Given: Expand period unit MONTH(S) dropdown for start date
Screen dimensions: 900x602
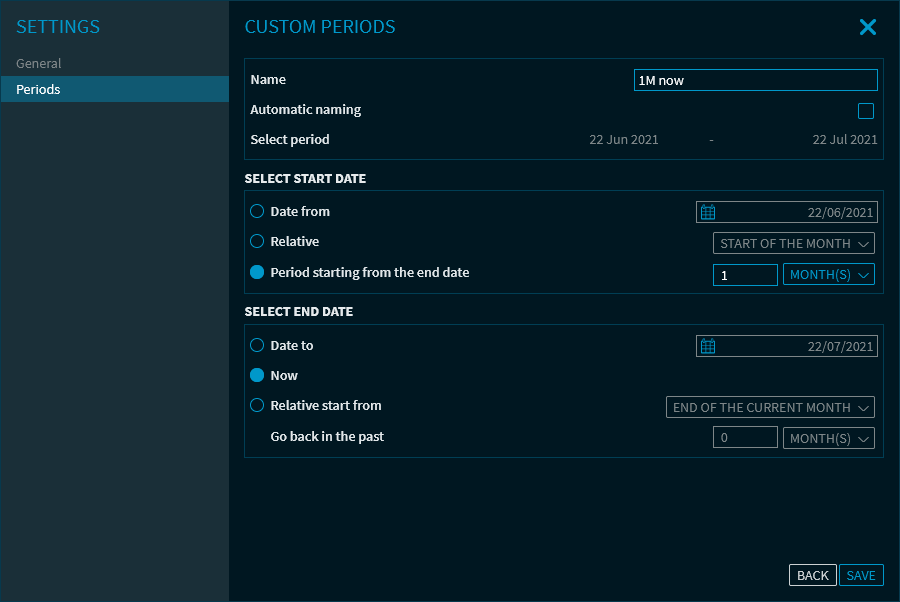Looking at the screenshot, I should tap(828, 275).
